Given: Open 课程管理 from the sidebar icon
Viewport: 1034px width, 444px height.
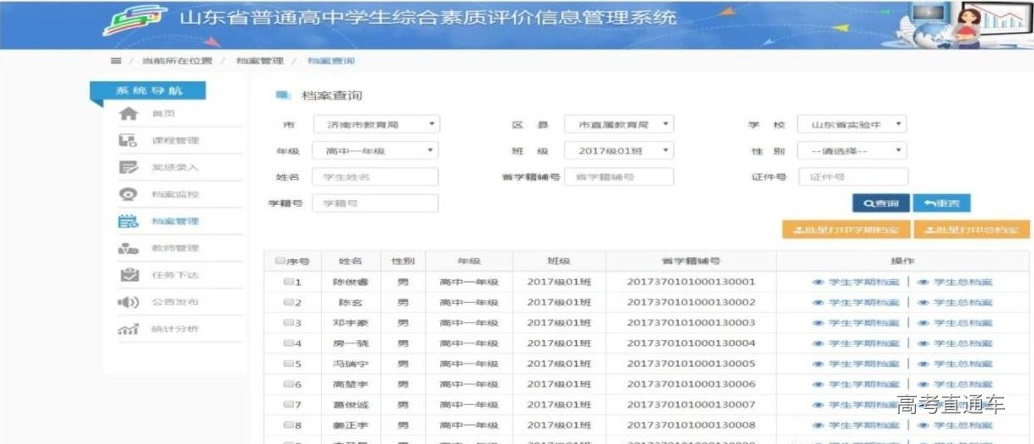Looking at the screenshot, I should [x=128, y=141].
